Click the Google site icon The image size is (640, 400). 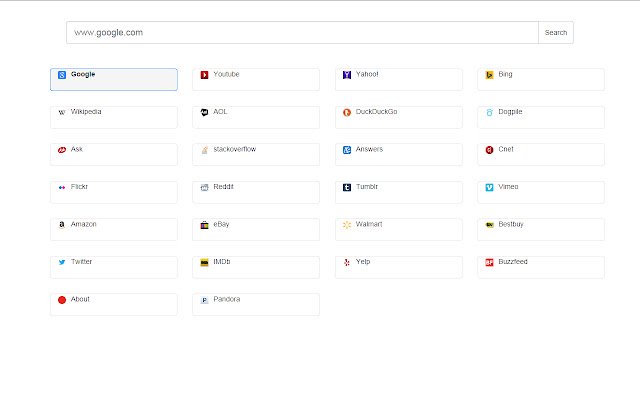pos(62,75)
